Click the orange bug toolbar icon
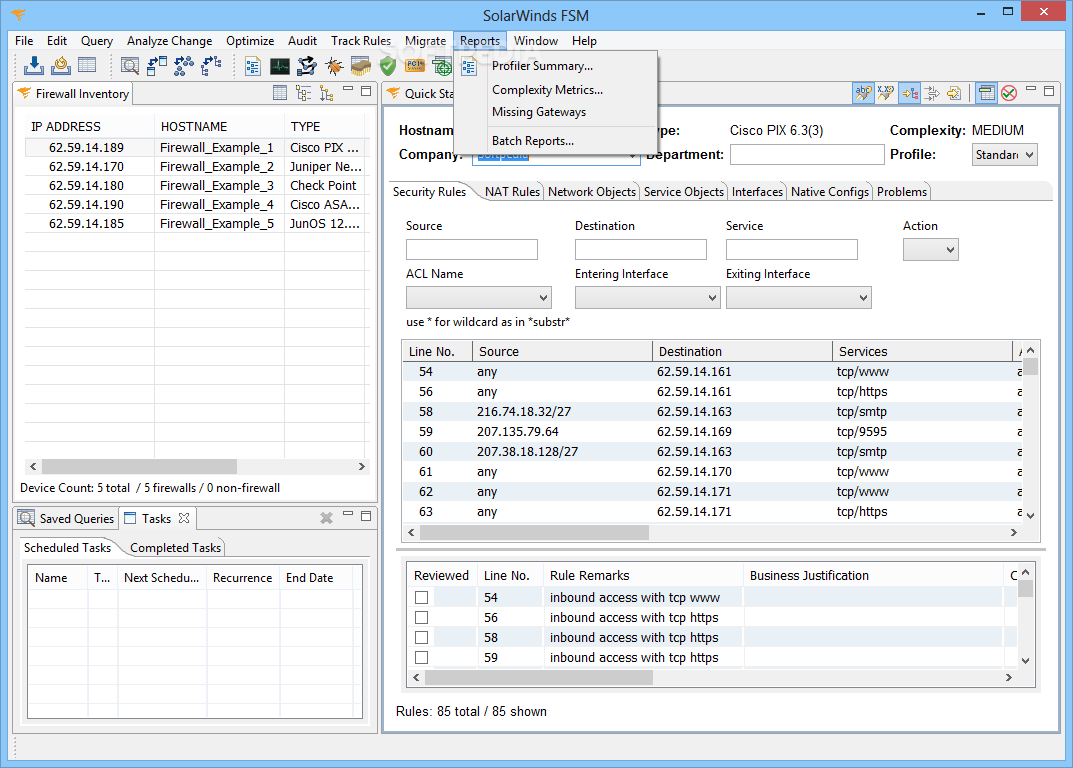Image resolution: width=1073 pixels, height=768 pixels. [334, 66]
